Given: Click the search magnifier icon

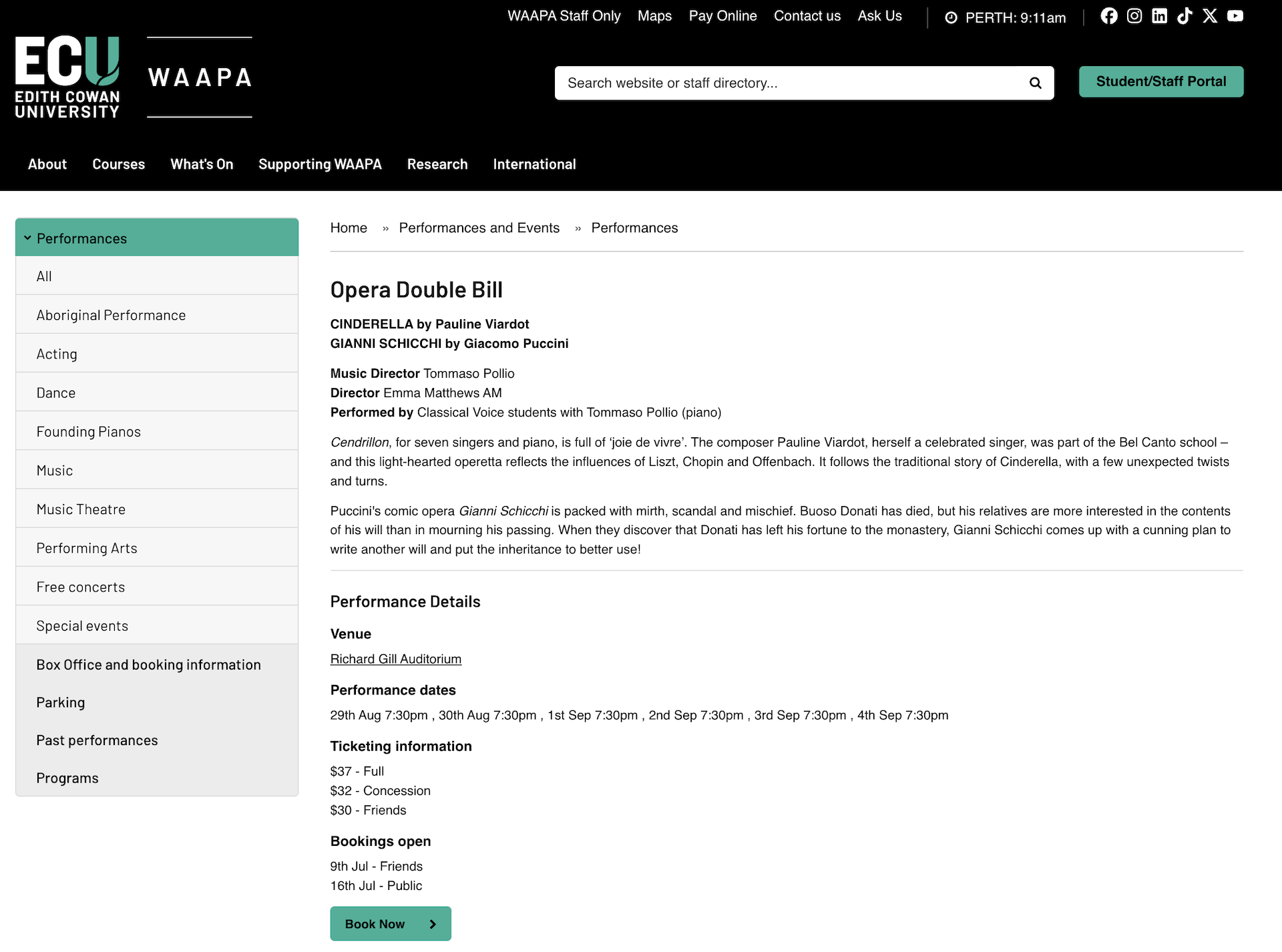Looking at the screenshot, I should (x=1035, y=83).
